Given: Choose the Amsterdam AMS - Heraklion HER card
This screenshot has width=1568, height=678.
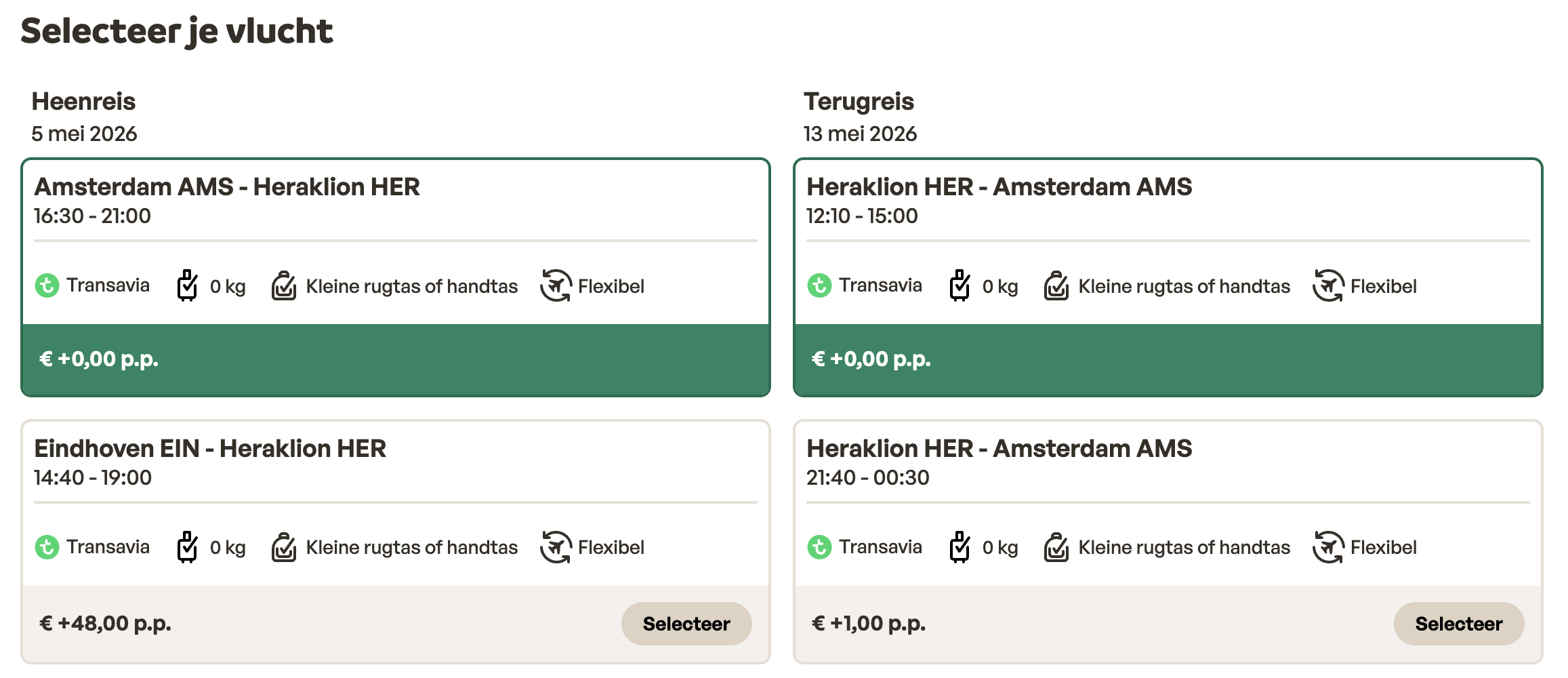Looking at the screenshot, I should [396, 203].
